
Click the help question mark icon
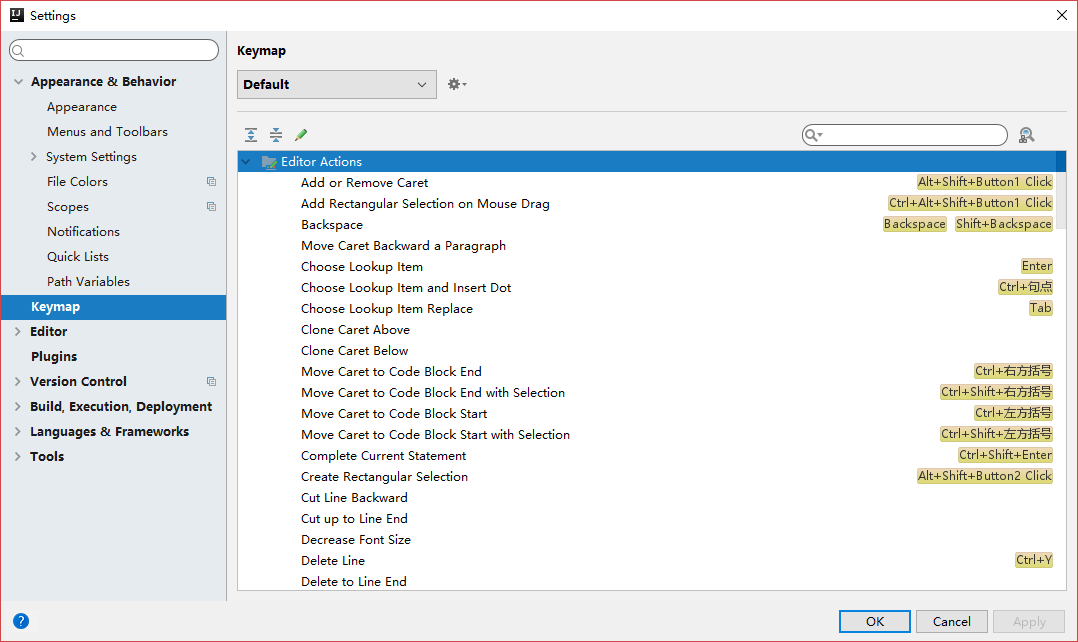click(21, 621)
